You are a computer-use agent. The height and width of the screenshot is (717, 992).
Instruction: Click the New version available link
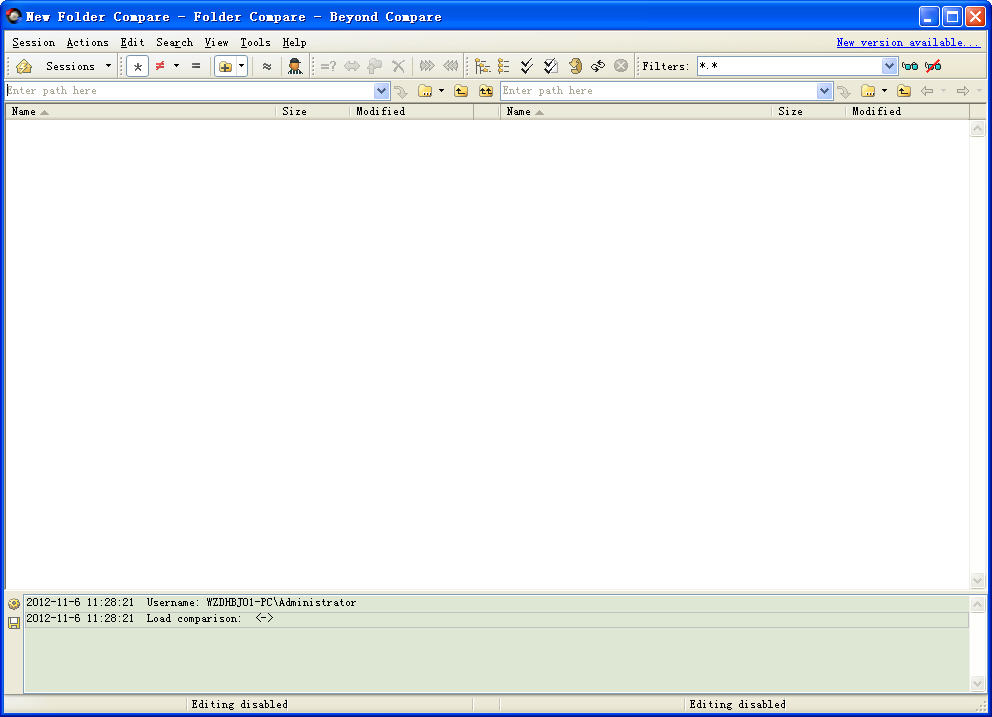[908, 43]
